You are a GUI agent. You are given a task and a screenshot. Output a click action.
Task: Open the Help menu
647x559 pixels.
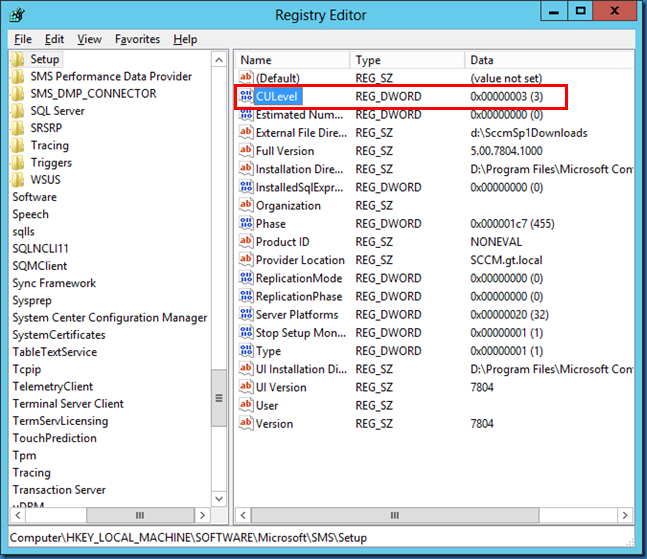pos(185,39)
